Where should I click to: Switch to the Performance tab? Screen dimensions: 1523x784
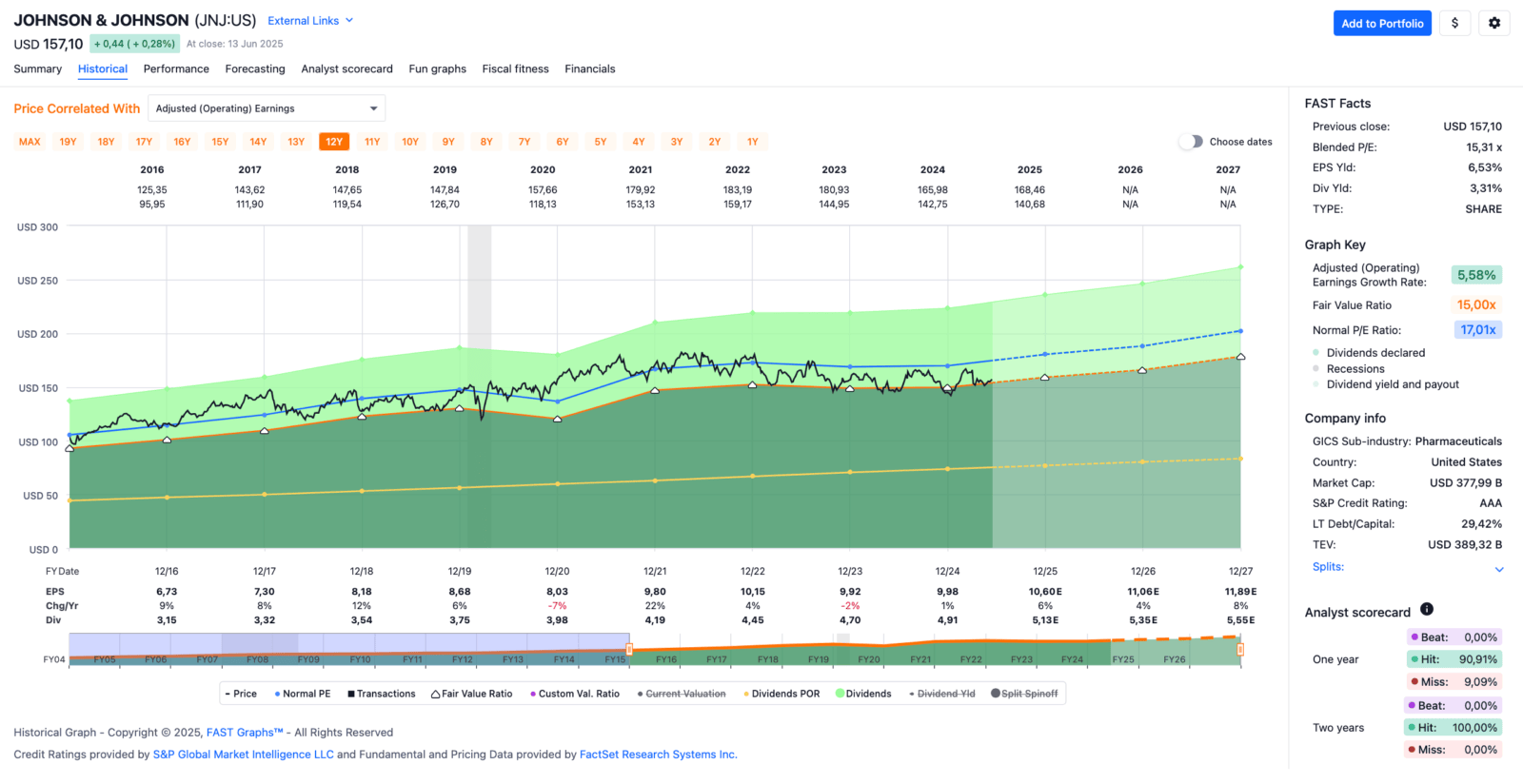click(x=176, y=69)
